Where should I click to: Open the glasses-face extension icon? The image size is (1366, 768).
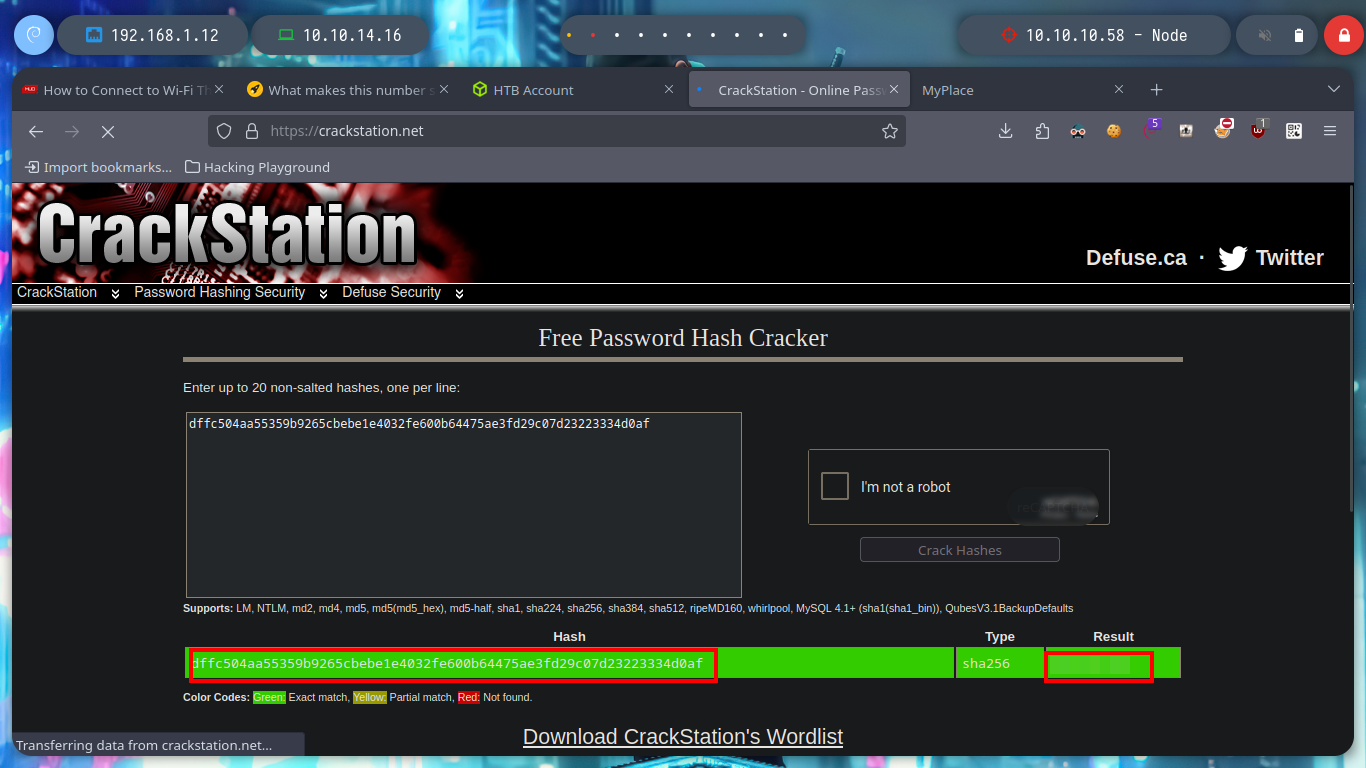tap(1078, 131)
